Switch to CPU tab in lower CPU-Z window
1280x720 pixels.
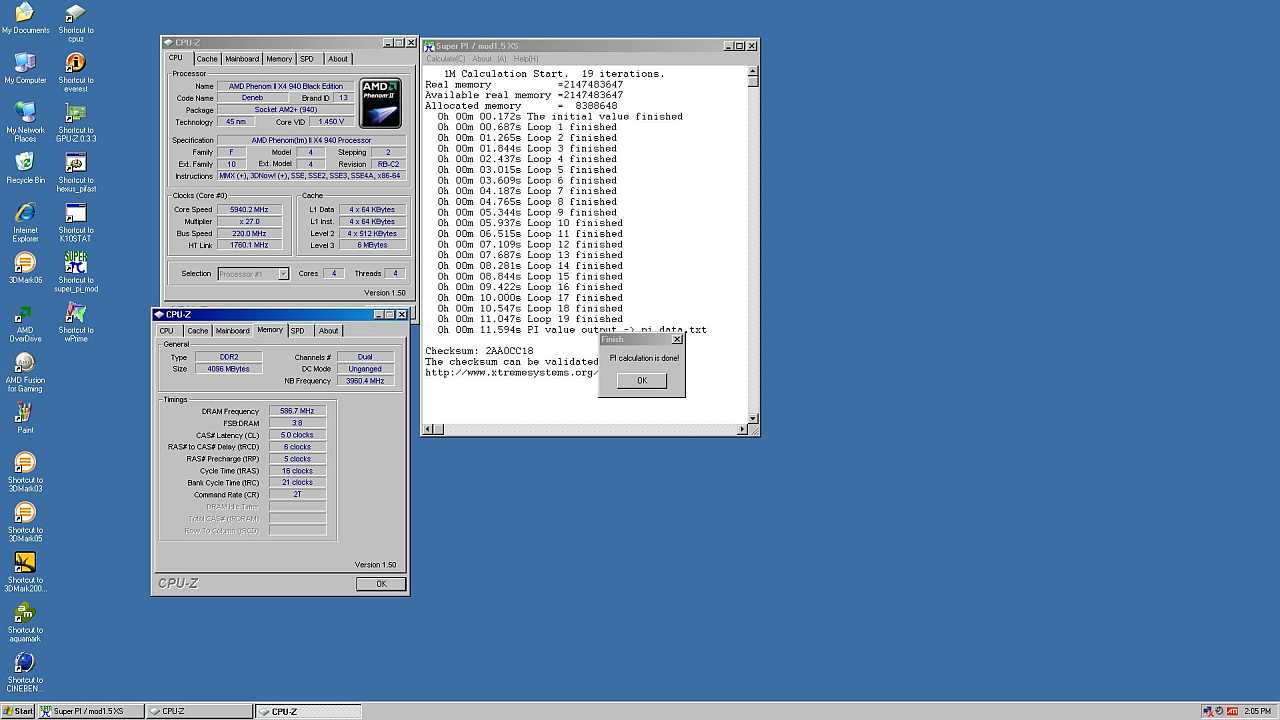point(166,331)
